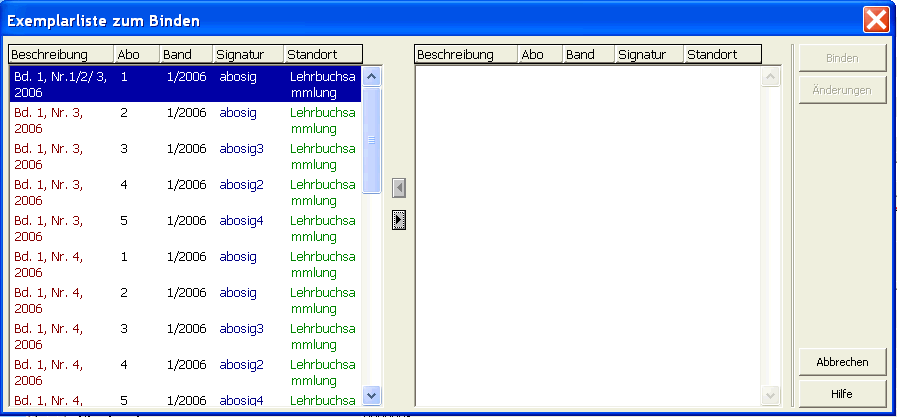
Task: Select Bd. 1, Nr. 4 row with Abo 3
Action: (185, 337)
